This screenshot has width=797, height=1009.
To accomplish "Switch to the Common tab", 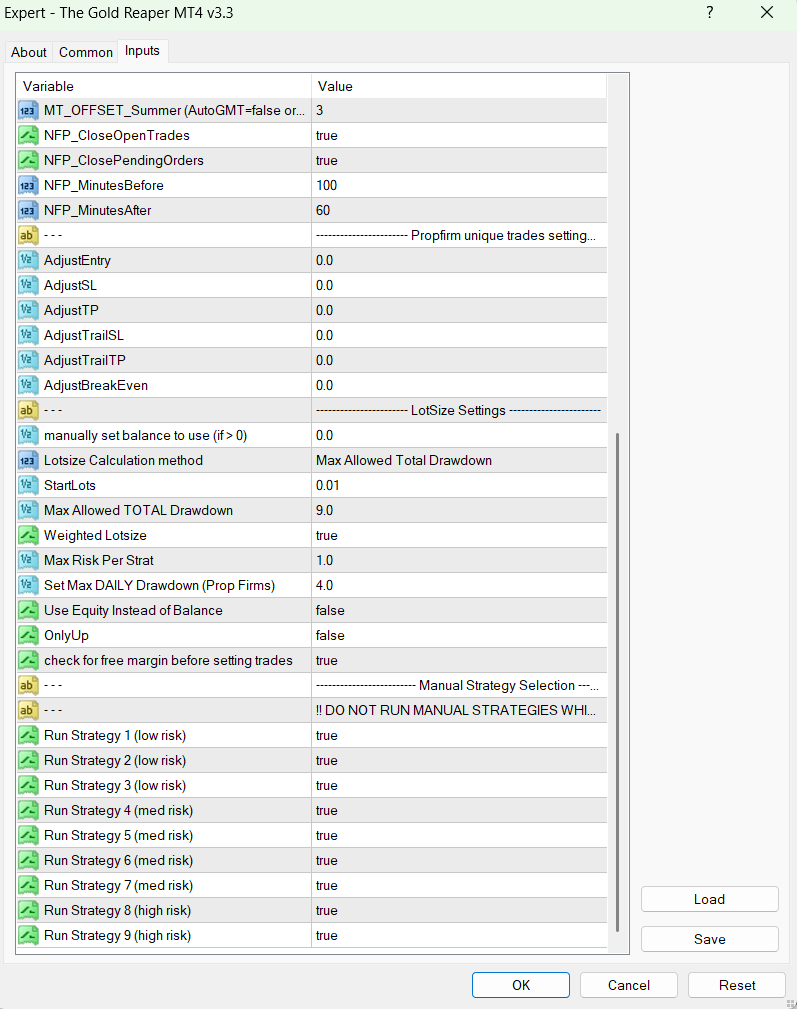I will [86, 52].
